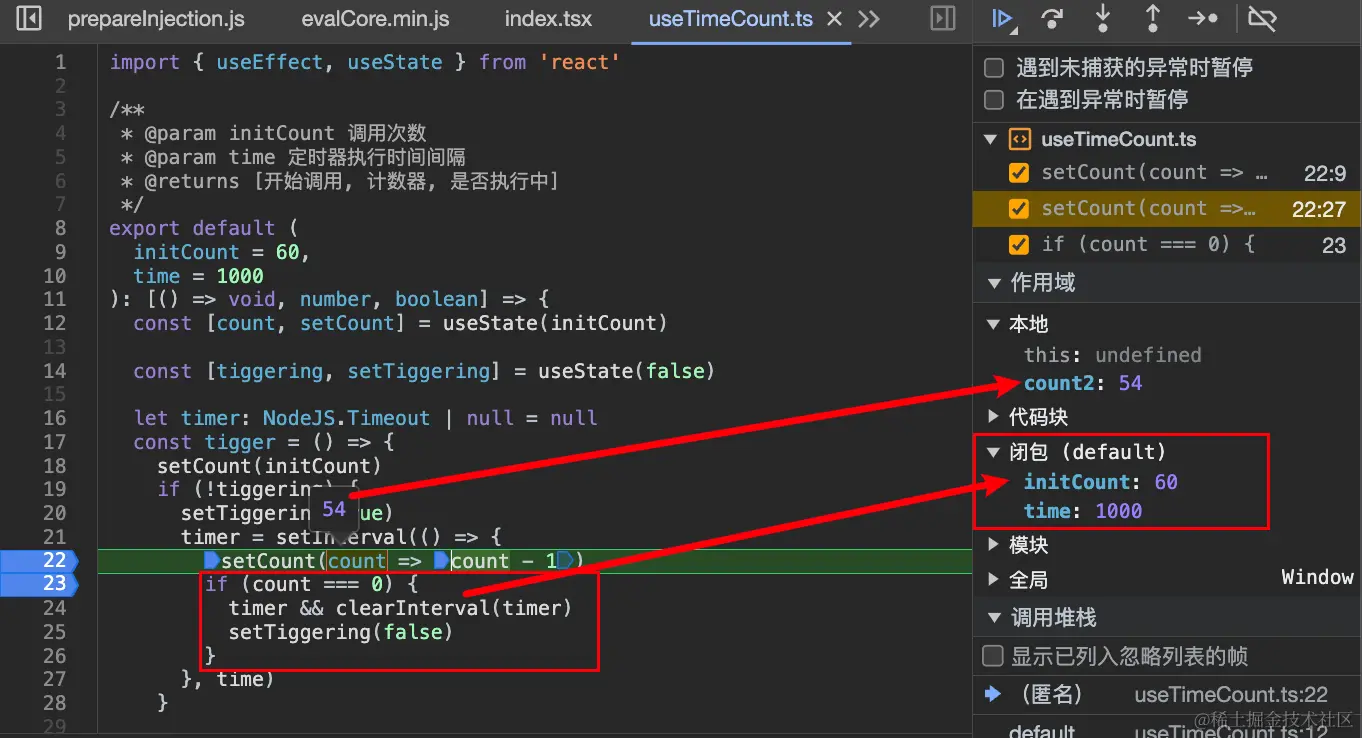Switch to the prepareInjection.js tab
This screenshot has width=1362, height=738.
tap(156, 19)
